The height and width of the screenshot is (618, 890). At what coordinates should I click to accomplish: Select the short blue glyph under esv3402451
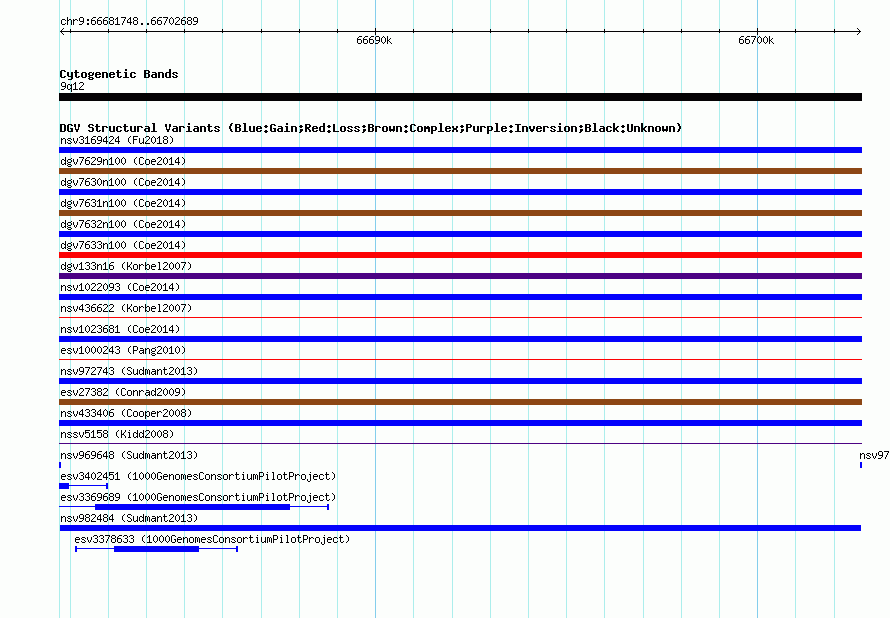(83, 486)
